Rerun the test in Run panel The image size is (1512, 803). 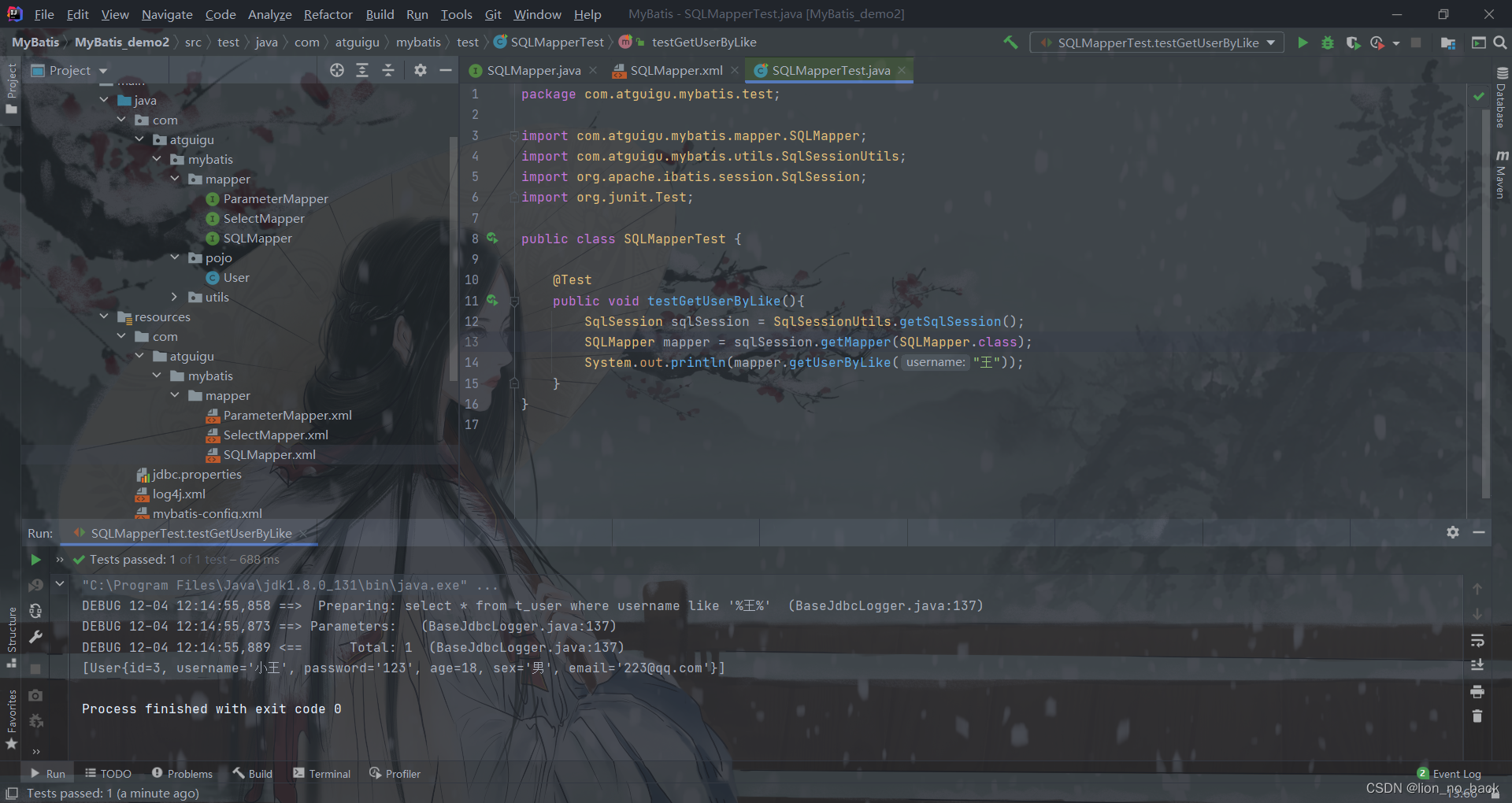[x=35, y=560]
